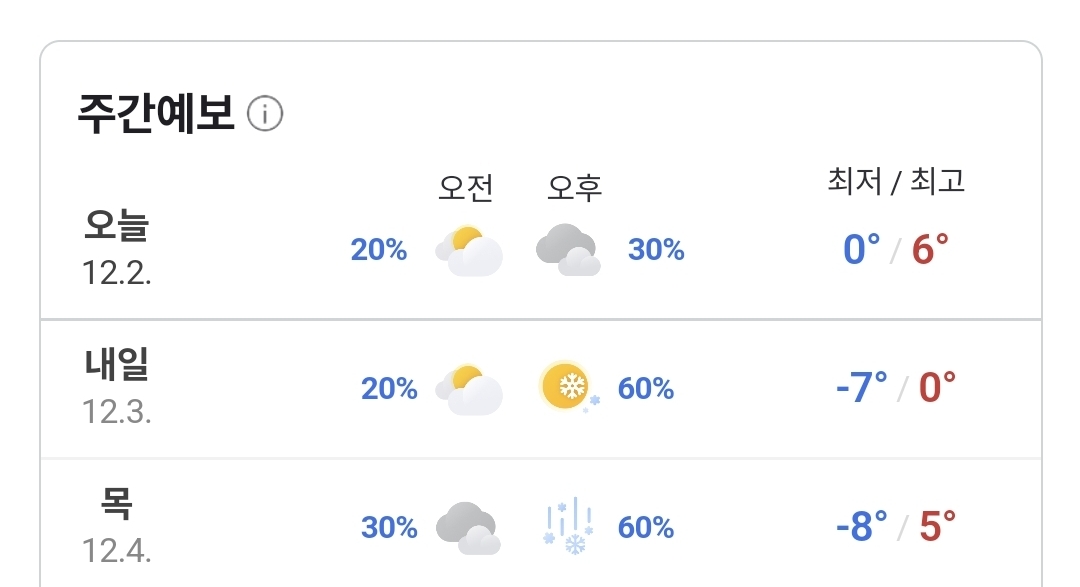Screen dimensions: 1080x587
Task: Click the 오후 column header
Action: pyautogui.click(x=575, y=187)
